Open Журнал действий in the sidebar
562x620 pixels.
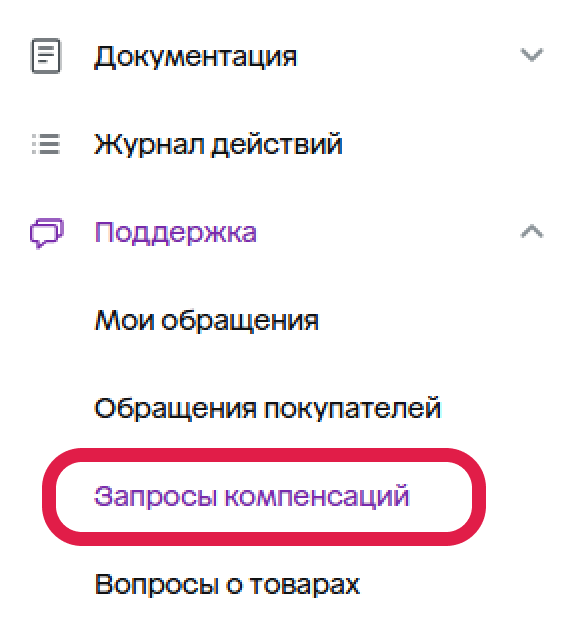click(218, 144)
